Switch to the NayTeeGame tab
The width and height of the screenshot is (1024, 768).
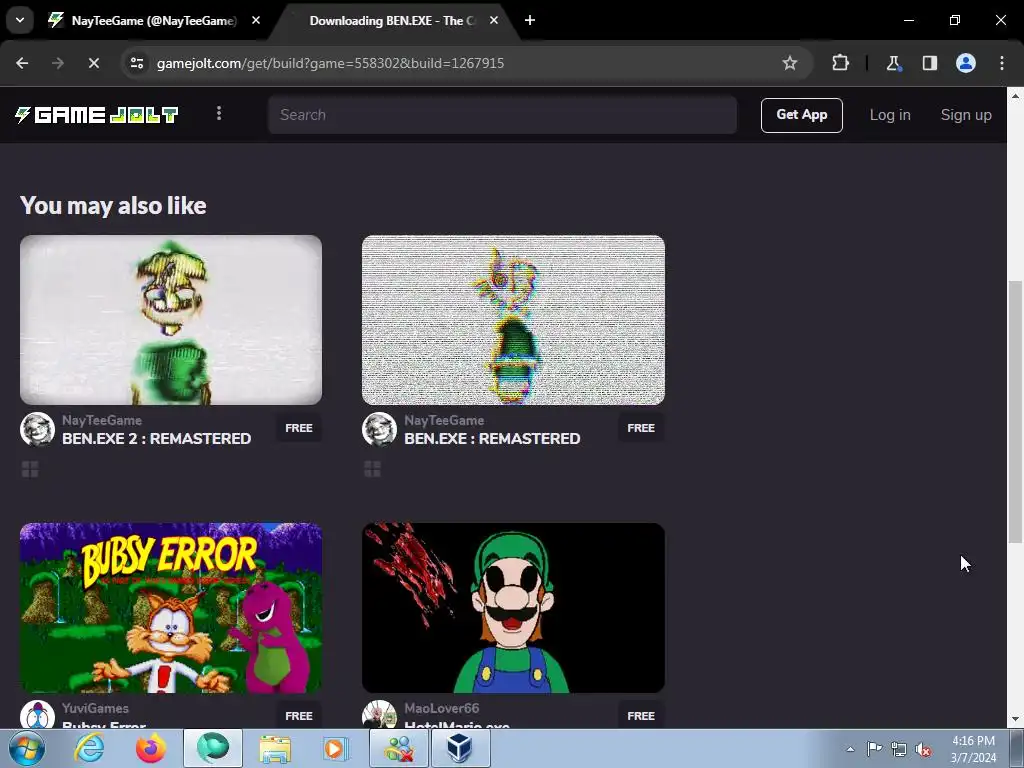tap(154, 21)
